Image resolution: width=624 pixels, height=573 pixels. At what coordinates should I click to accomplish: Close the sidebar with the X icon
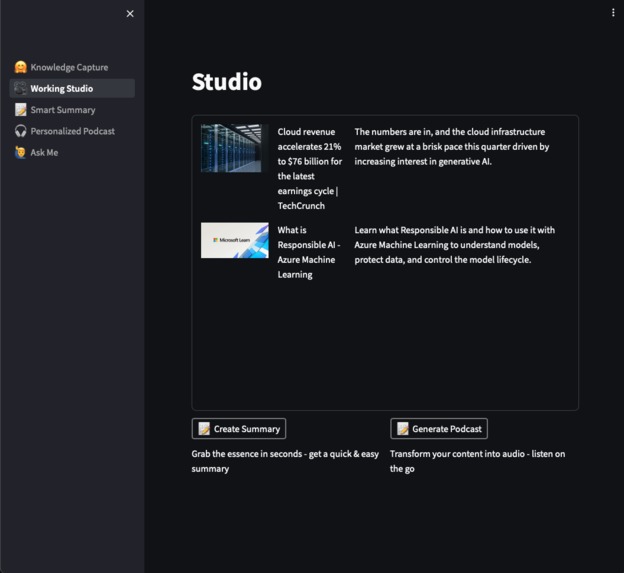click(x=130, y=14)
